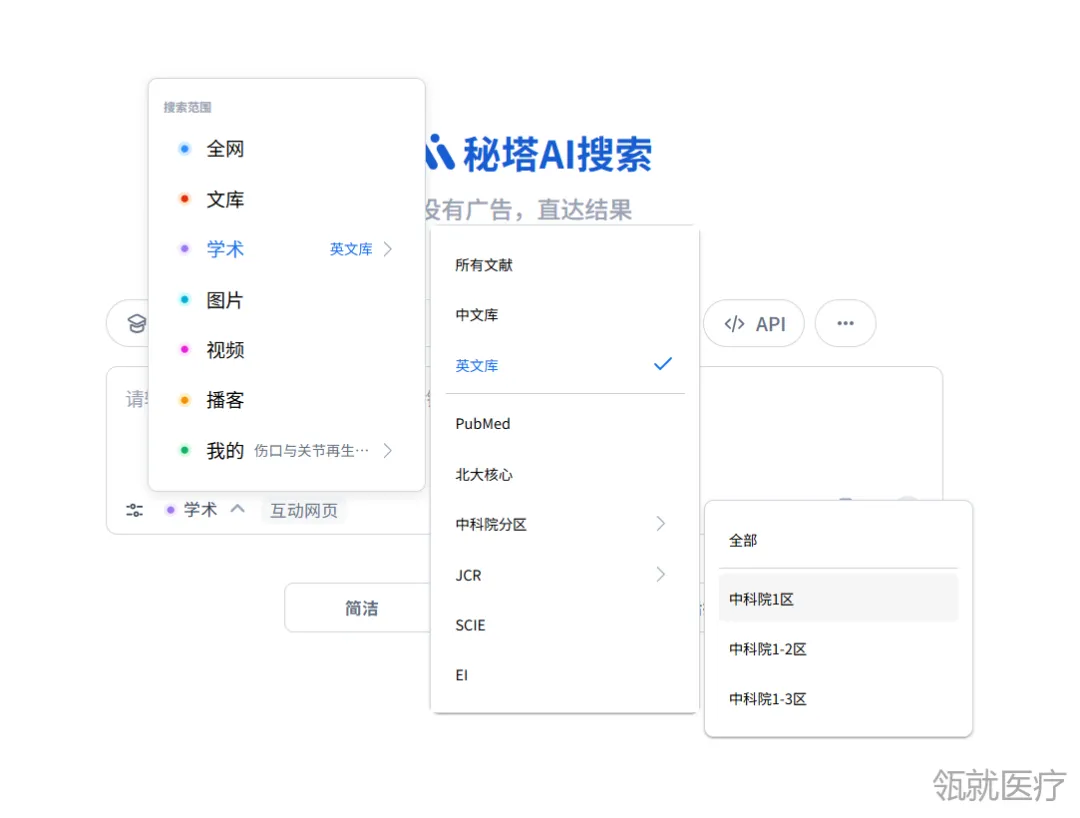Screen dimensions: 1080x818
Task: Click orange dot icon beside 播客
Action: tap(185, 400)
